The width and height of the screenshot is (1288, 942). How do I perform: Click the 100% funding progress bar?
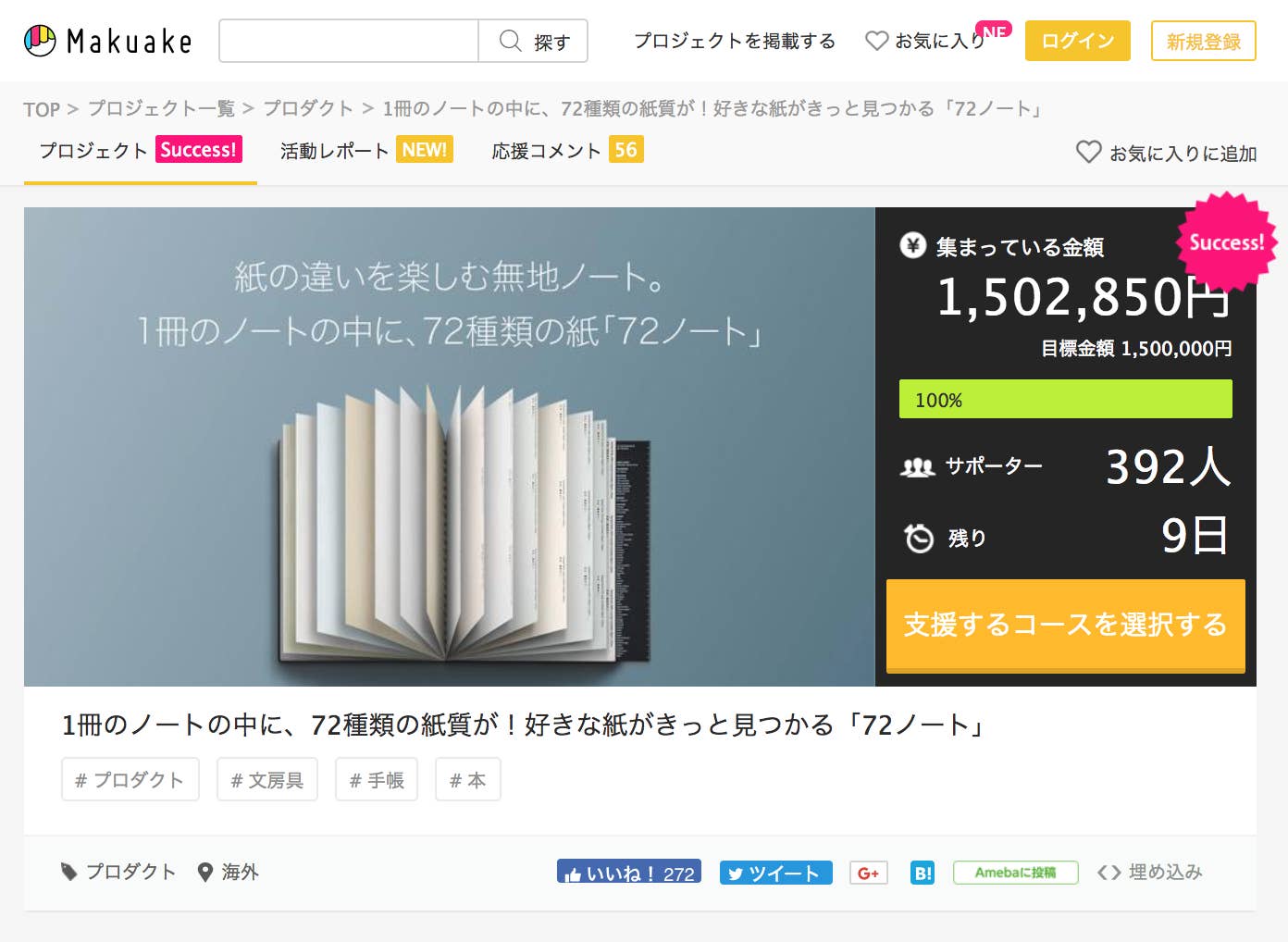[1066, 399]
